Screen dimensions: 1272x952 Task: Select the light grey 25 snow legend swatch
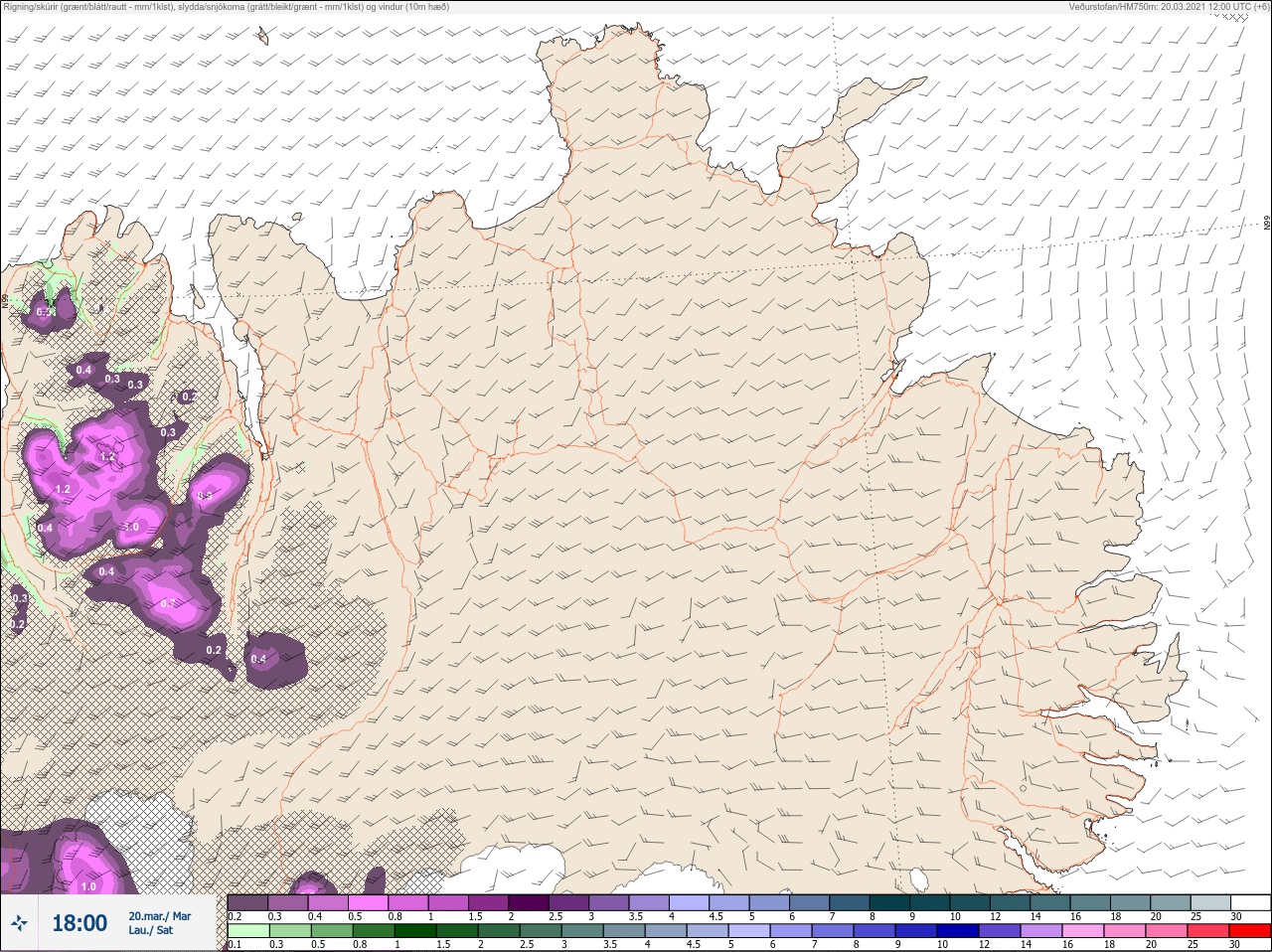pyautogui.click(x=1210, y=902)
